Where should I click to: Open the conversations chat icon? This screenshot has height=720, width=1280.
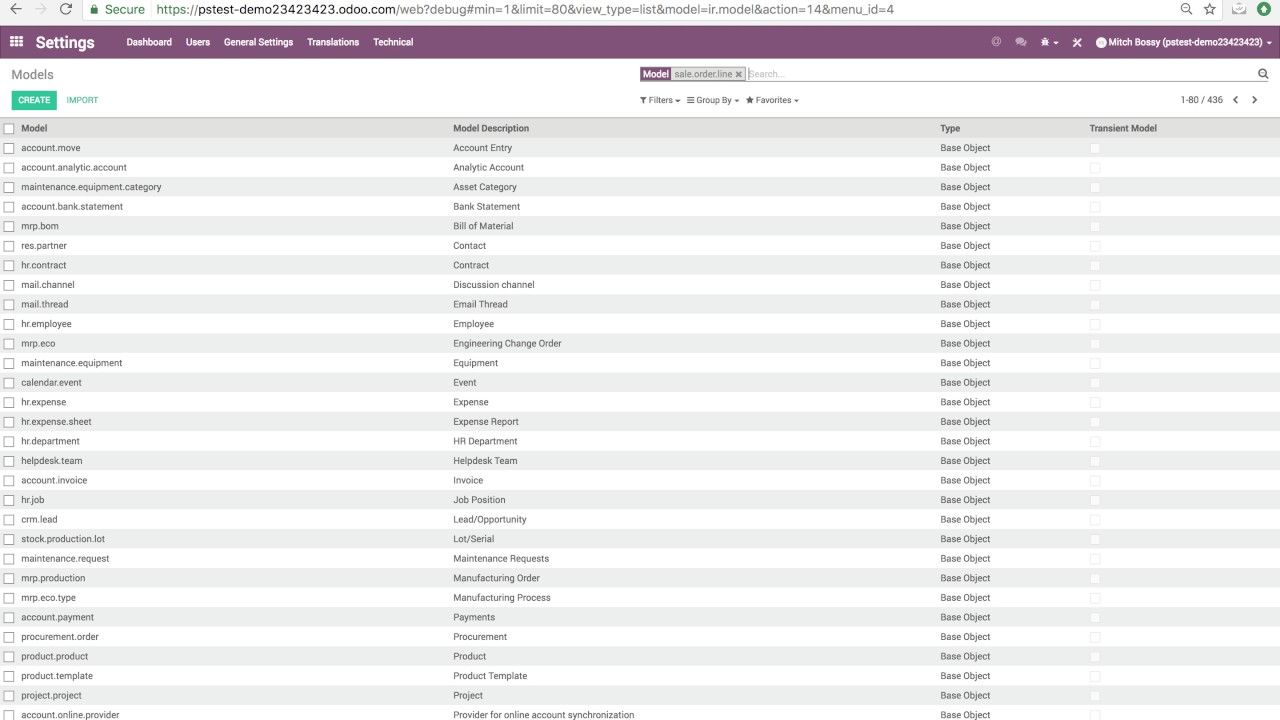click(x=1021, y=42)
